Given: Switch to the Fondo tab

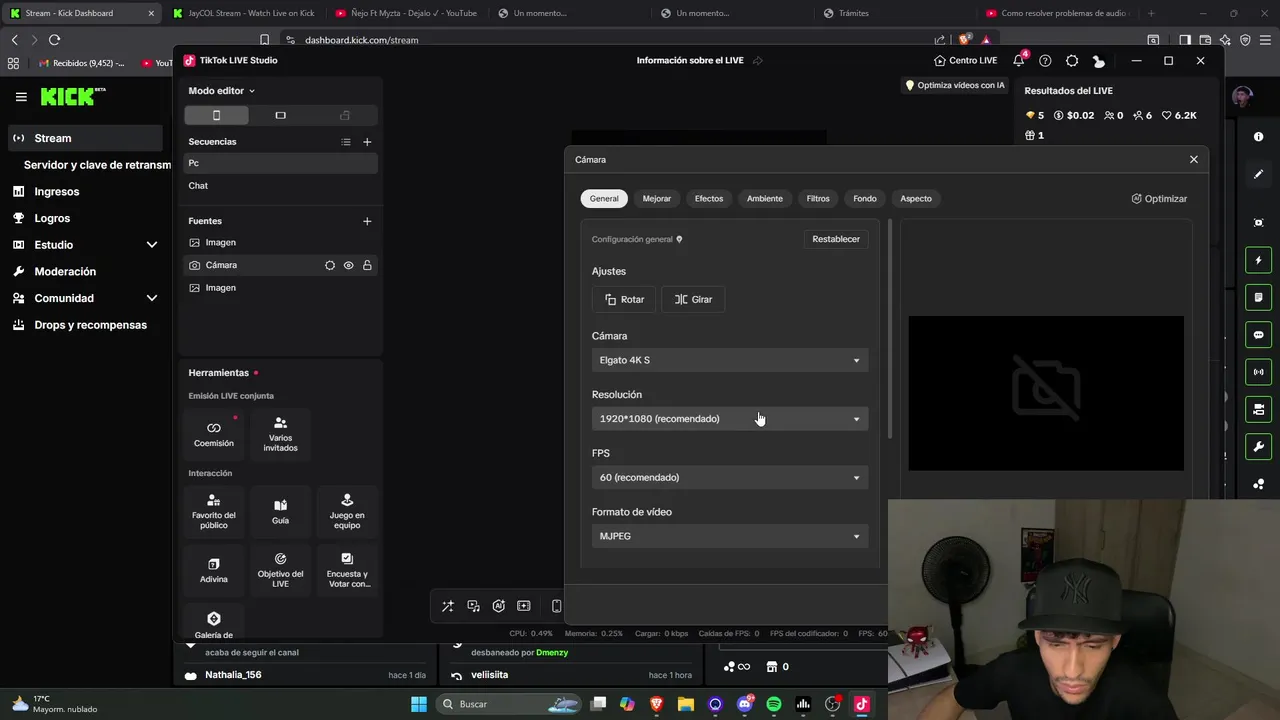Looking at the screenshot, I should (865, 198).
